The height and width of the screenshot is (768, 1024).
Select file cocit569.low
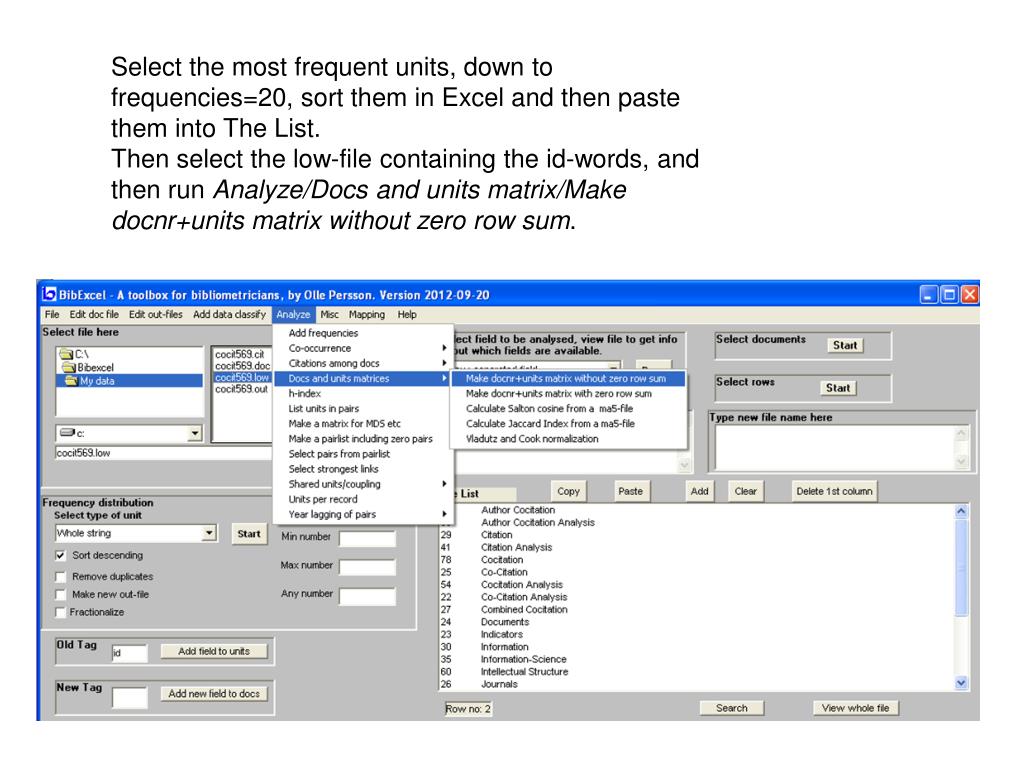tap(242, 377)
